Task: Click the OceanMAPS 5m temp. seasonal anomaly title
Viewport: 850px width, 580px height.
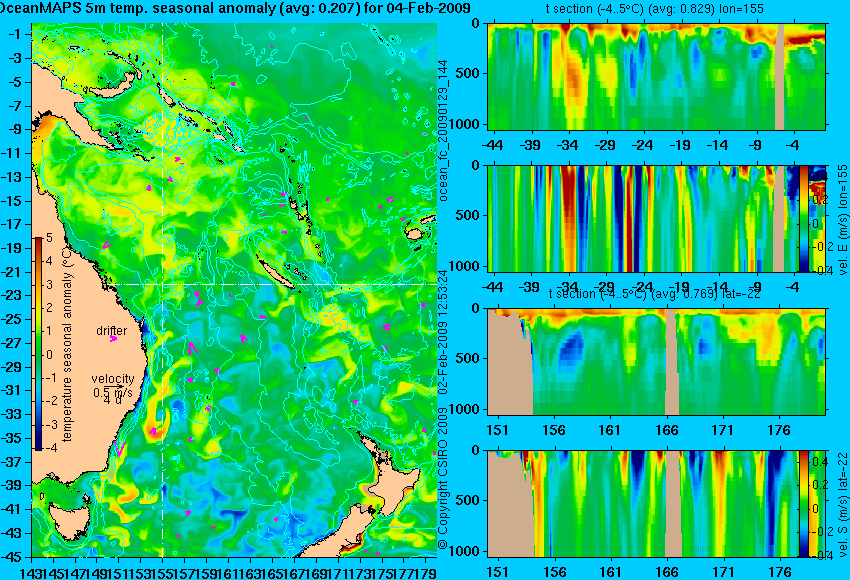Action: click(236, 9)
